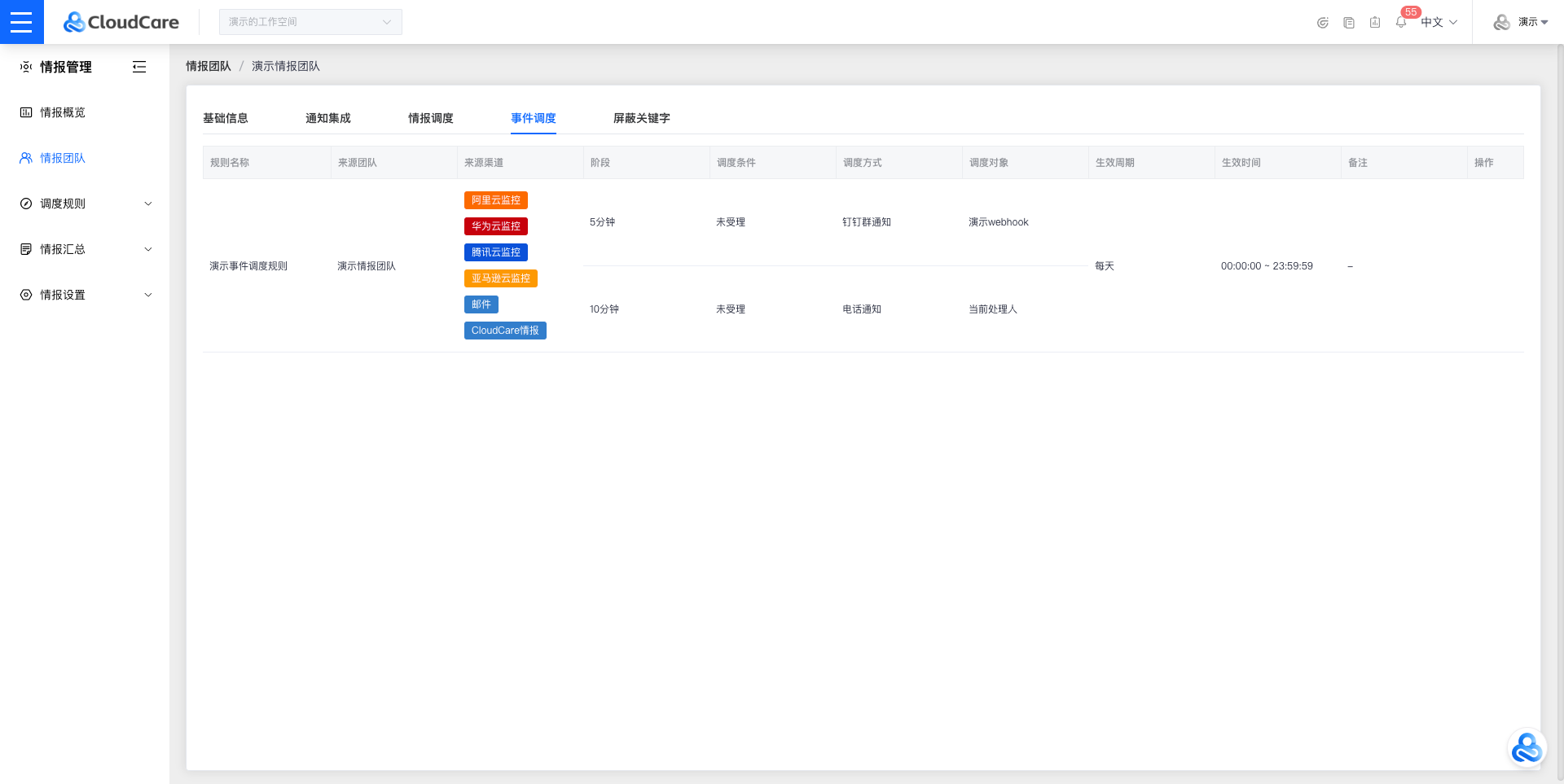
Task: Click the 演示情报团队 source team cell
Action: (x=367, y=266)
